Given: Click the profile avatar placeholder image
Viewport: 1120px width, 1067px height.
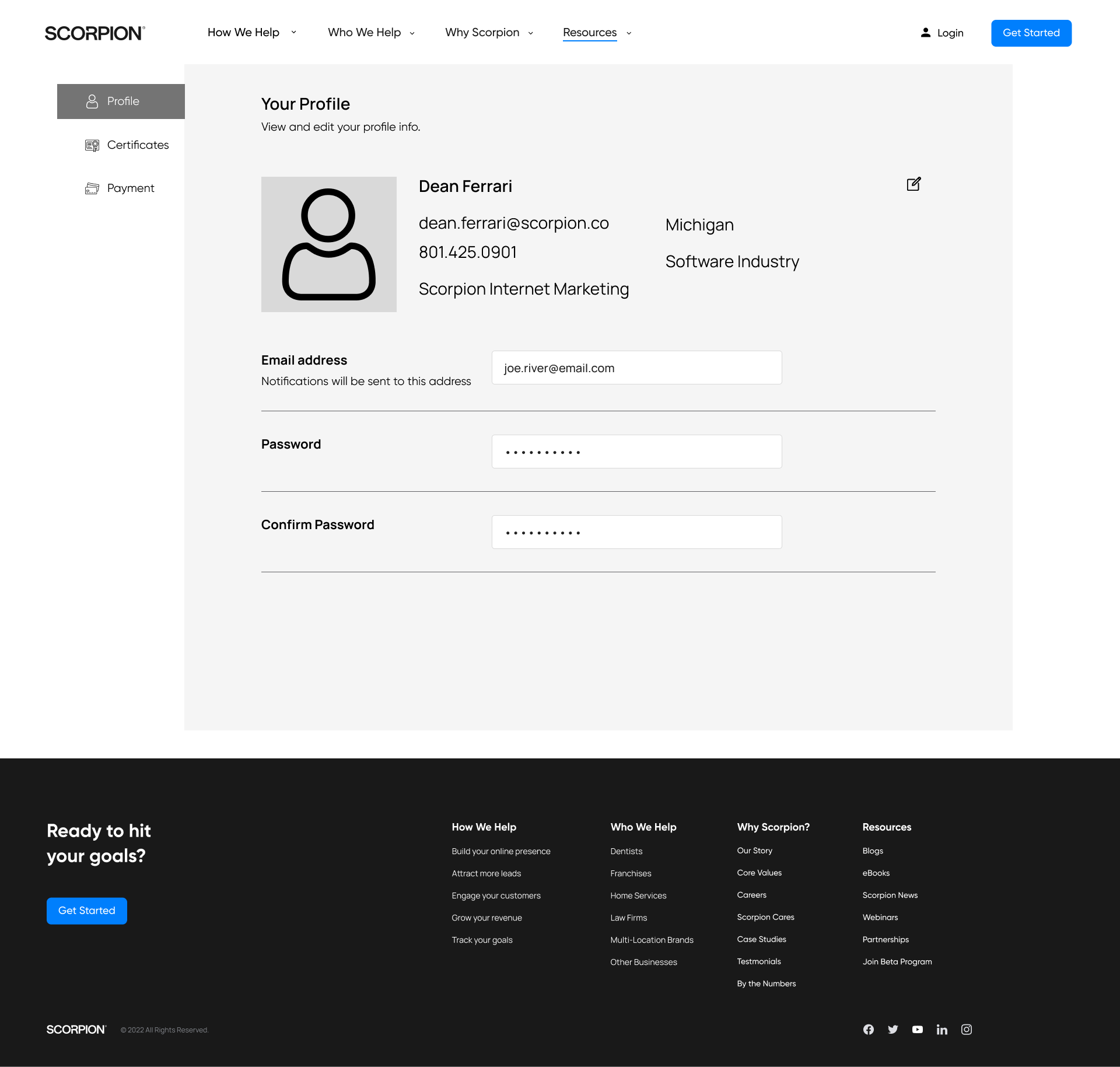Looking at the screenshot, I should [329, 244].
